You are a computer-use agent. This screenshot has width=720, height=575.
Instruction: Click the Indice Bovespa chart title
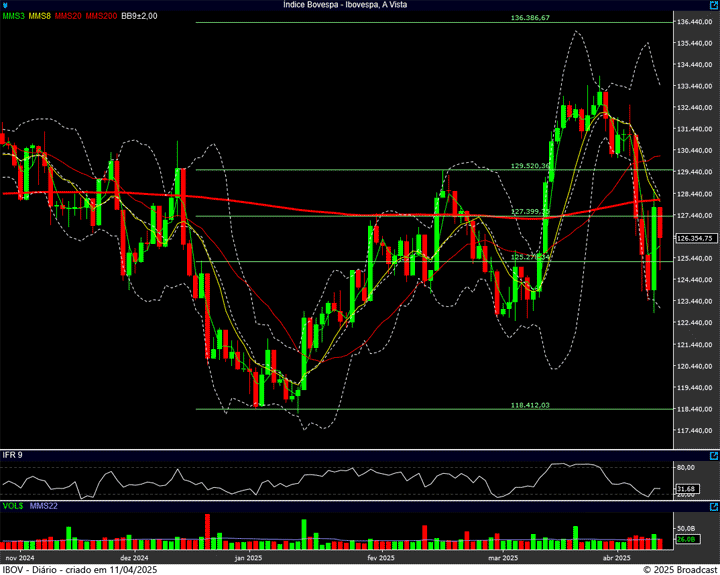click(x=360, y=5)
